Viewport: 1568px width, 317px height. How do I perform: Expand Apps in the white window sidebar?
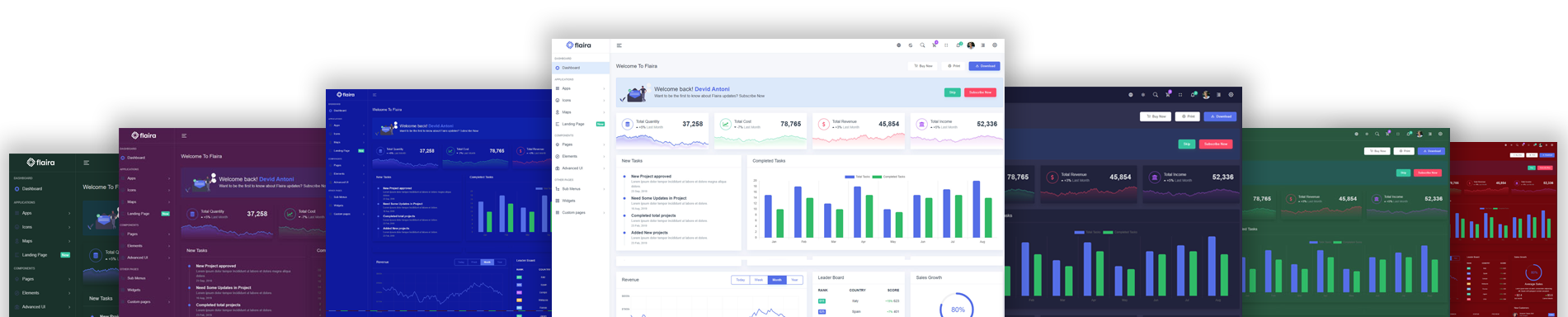click(581, 88)
